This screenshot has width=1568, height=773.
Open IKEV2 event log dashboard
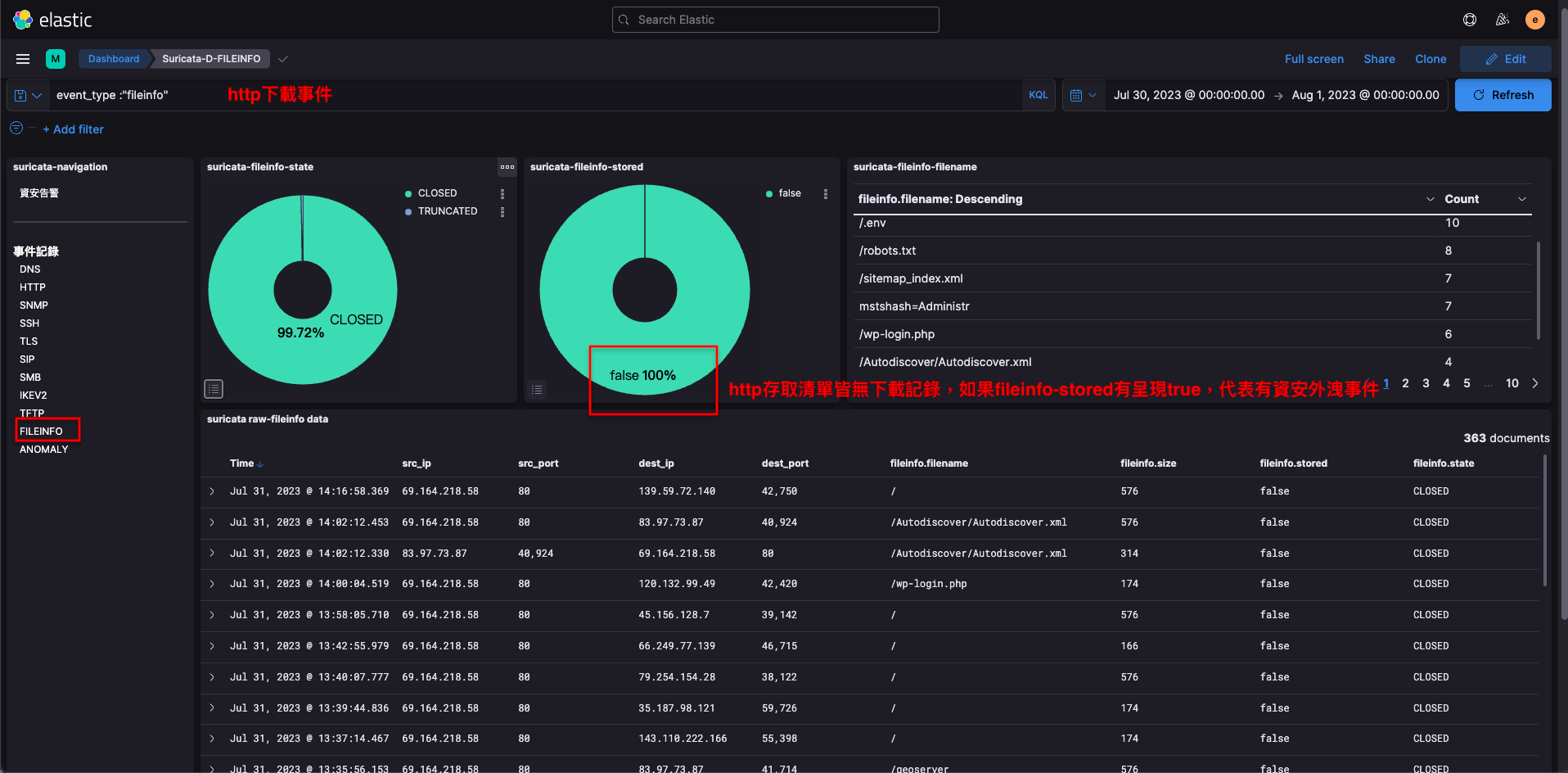click(34, 396)
